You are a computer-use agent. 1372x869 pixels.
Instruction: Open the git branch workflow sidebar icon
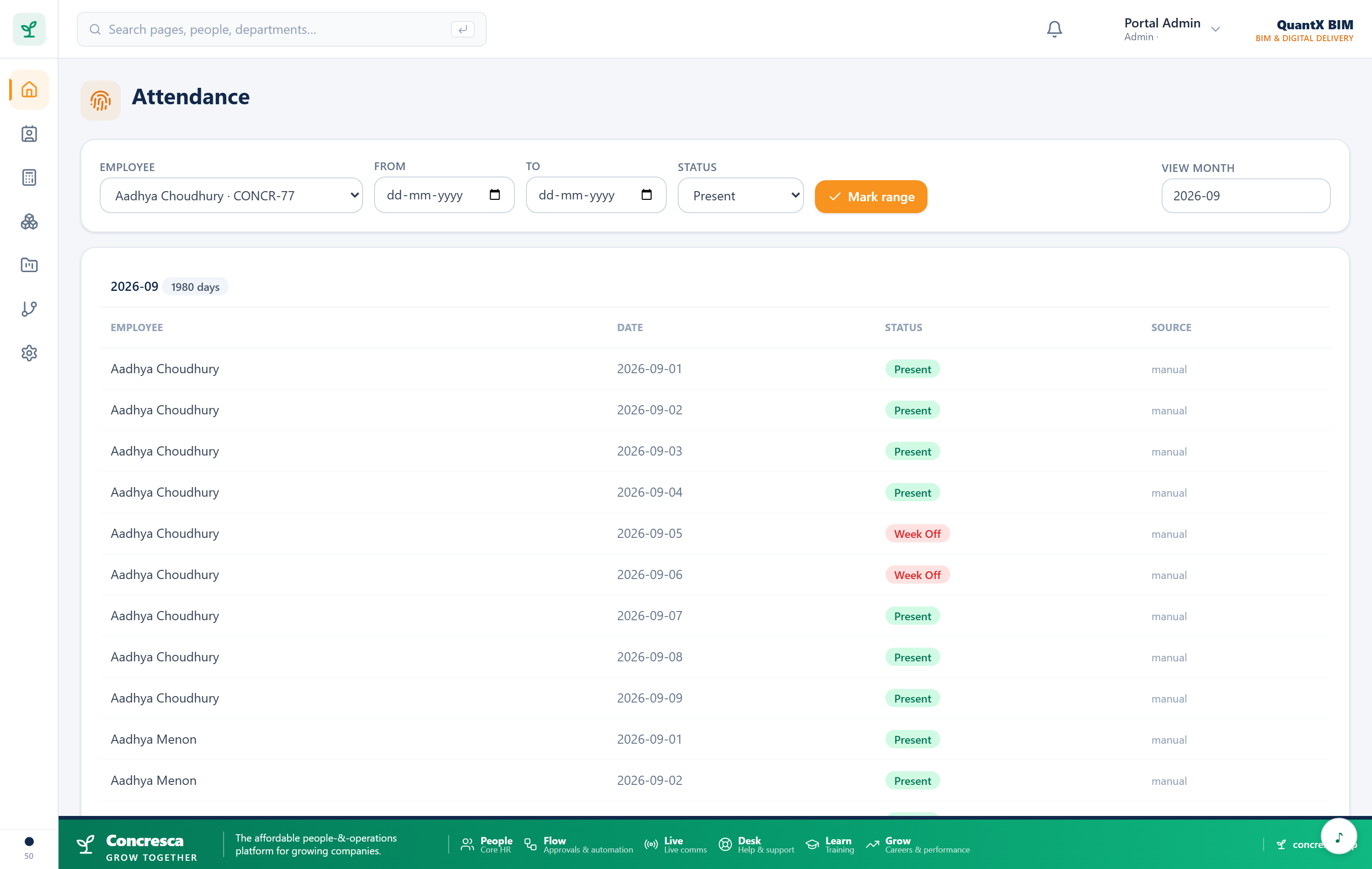click(29, 309)
